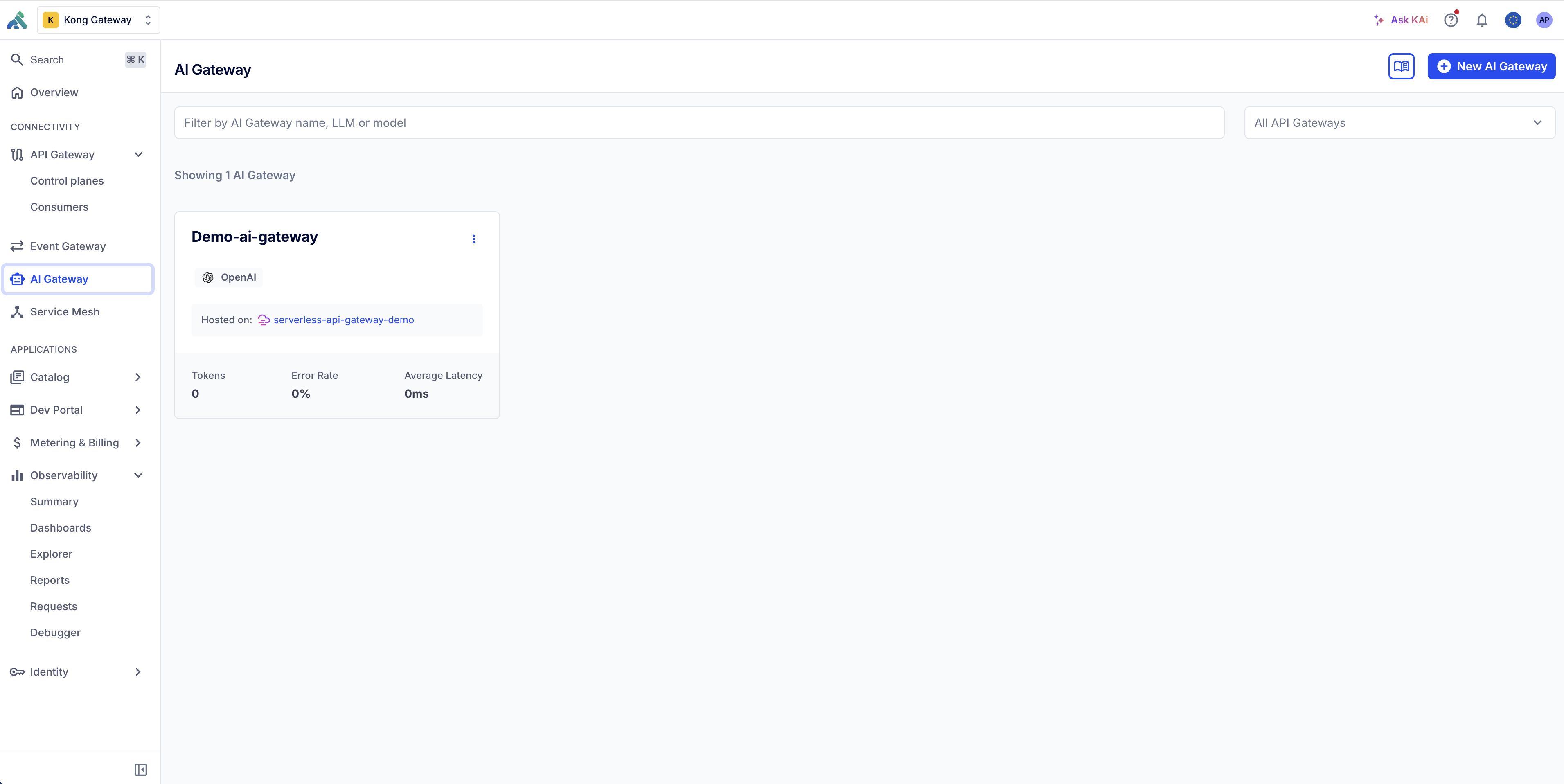Open the Ask KAi assistant

[x=1401, y=20]
